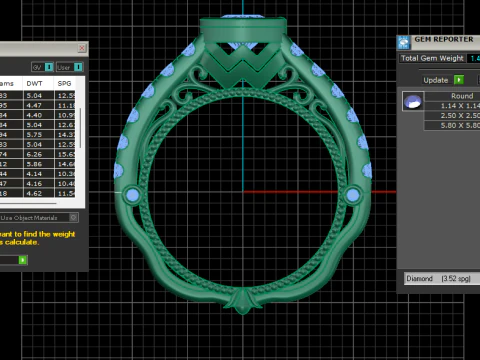Screen dimensions: 480x360
Task: Click the green arrow next to Update
Action: tap(459, 80)
